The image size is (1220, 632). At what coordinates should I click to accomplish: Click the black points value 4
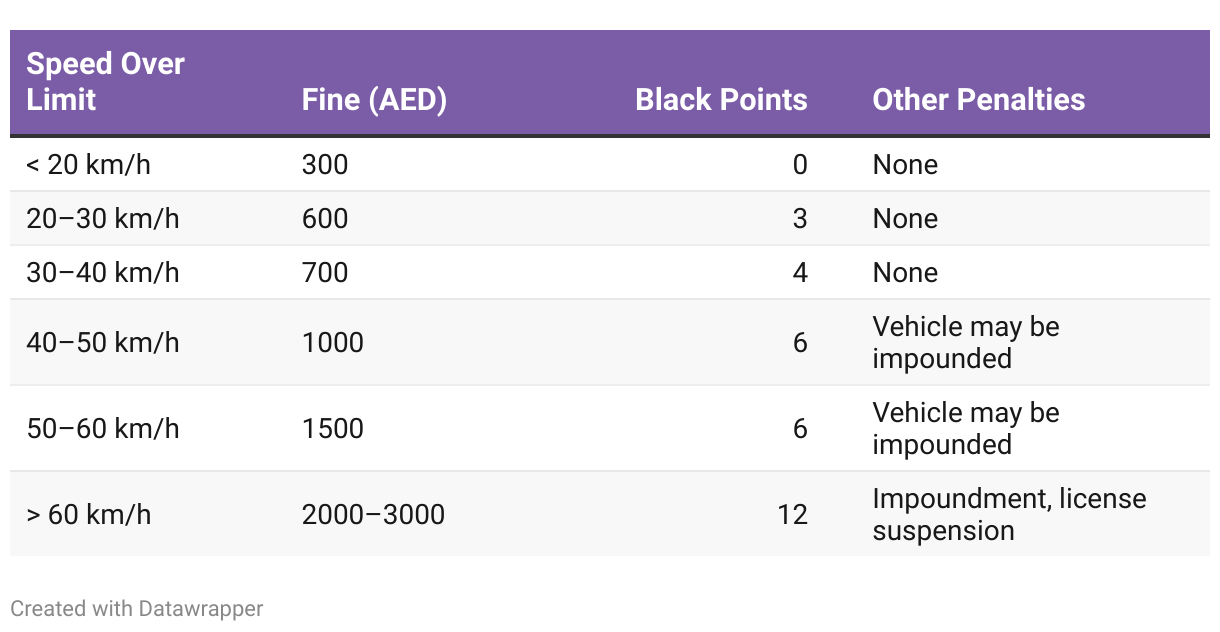pyautogui.click(x=800, y=272)
